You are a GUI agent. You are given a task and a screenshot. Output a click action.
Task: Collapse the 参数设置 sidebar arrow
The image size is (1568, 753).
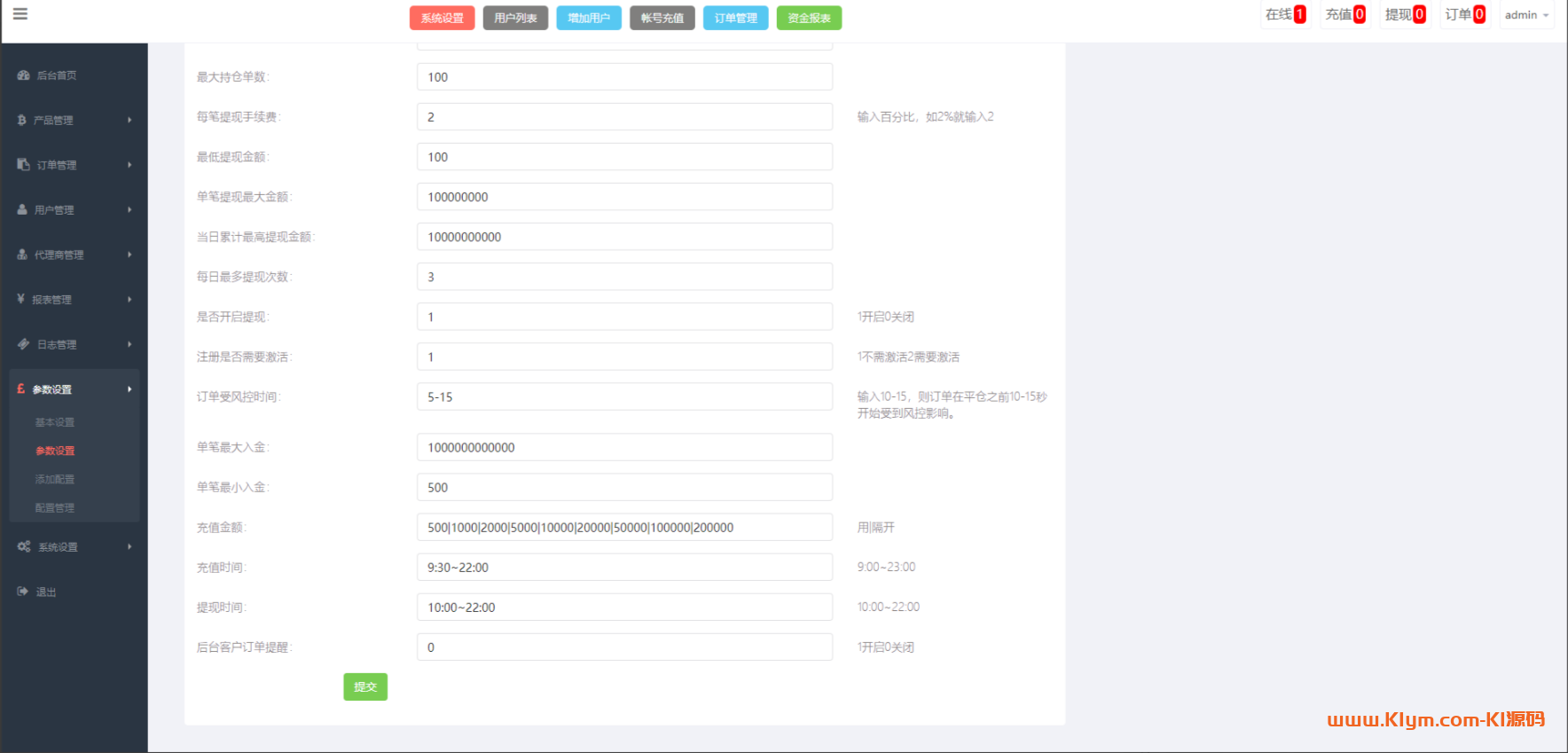point(129,389)
